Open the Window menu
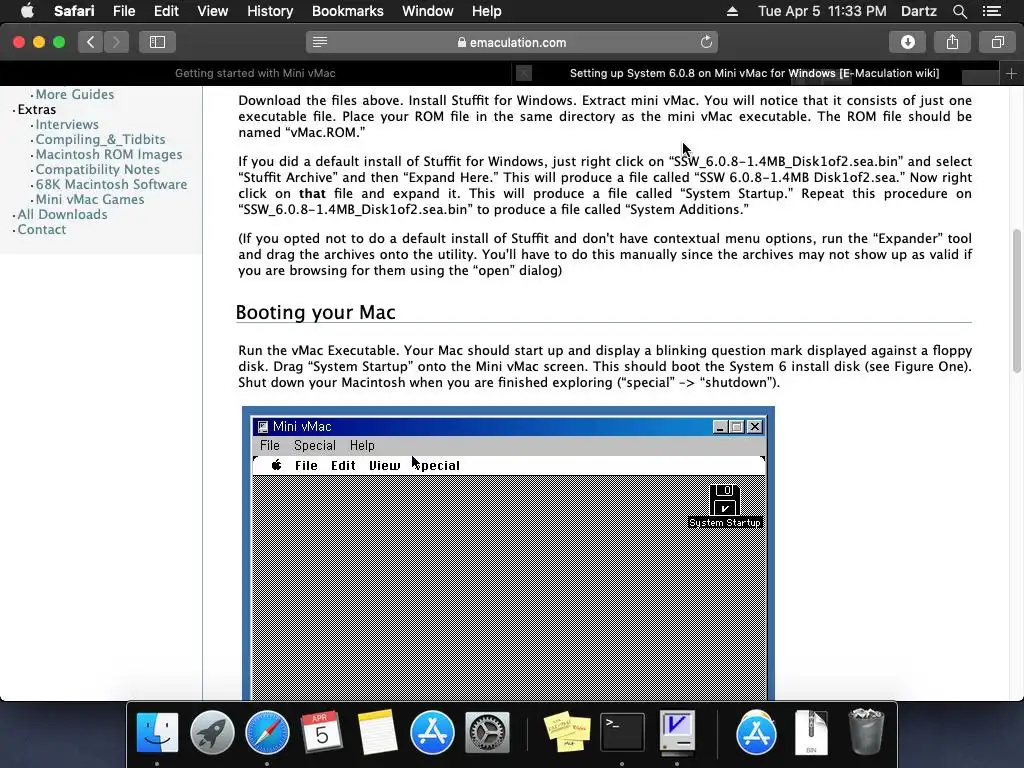This screenshot has width=1024, height=768. (x=428, y=11)
